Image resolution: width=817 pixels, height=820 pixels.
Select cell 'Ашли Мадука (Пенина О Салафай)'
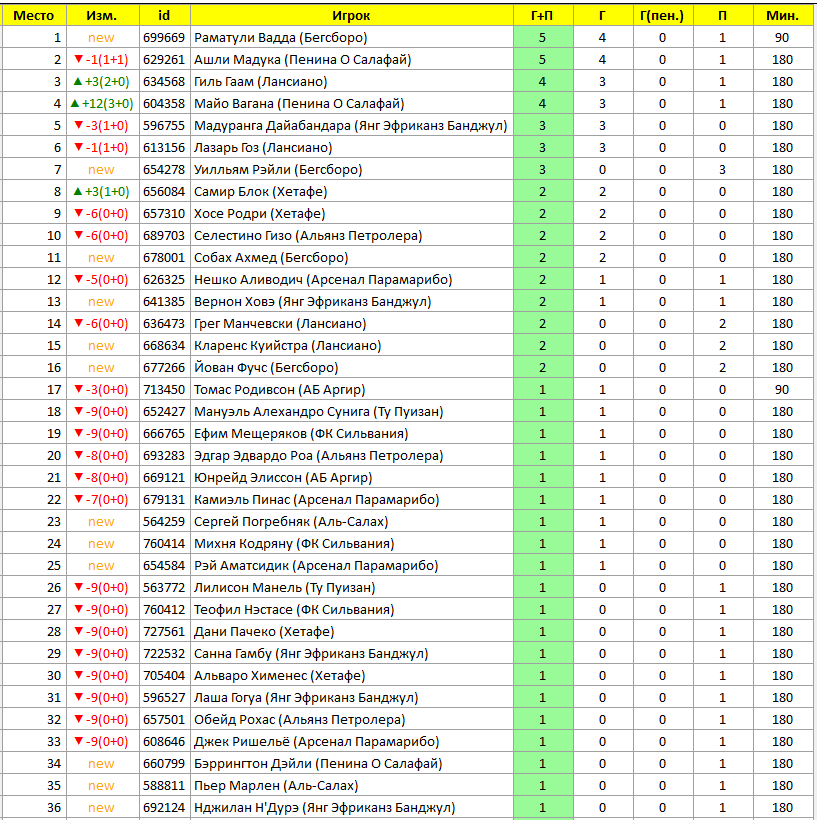coord(351,60)
